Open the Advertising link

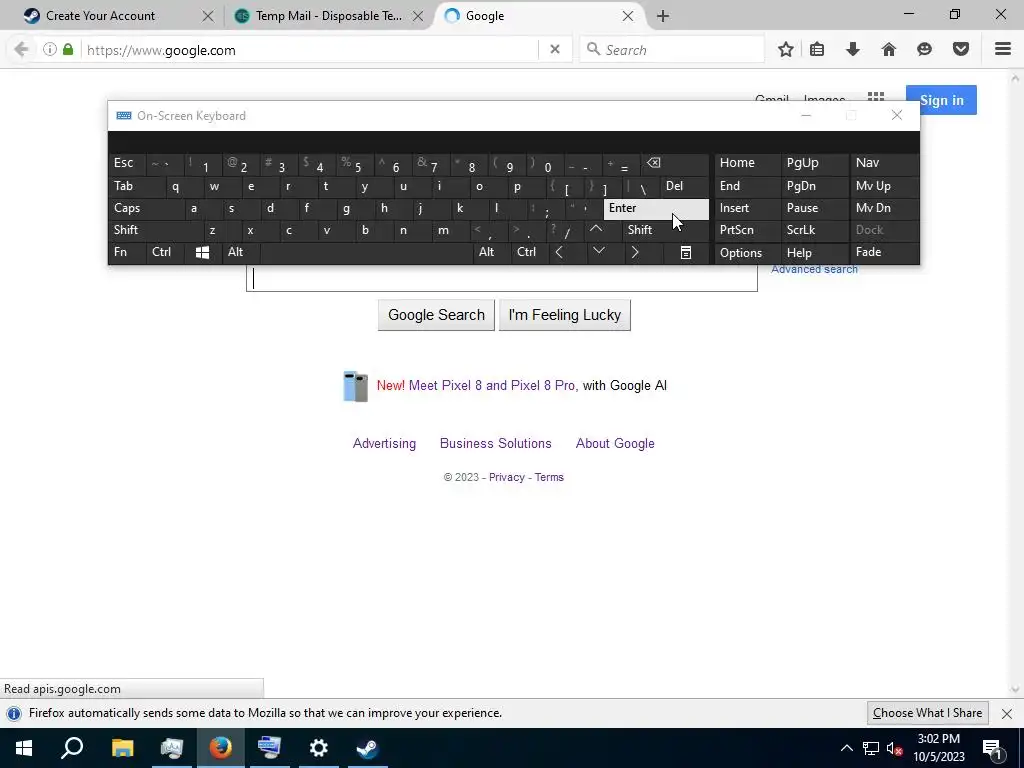(x=384, y=443)
